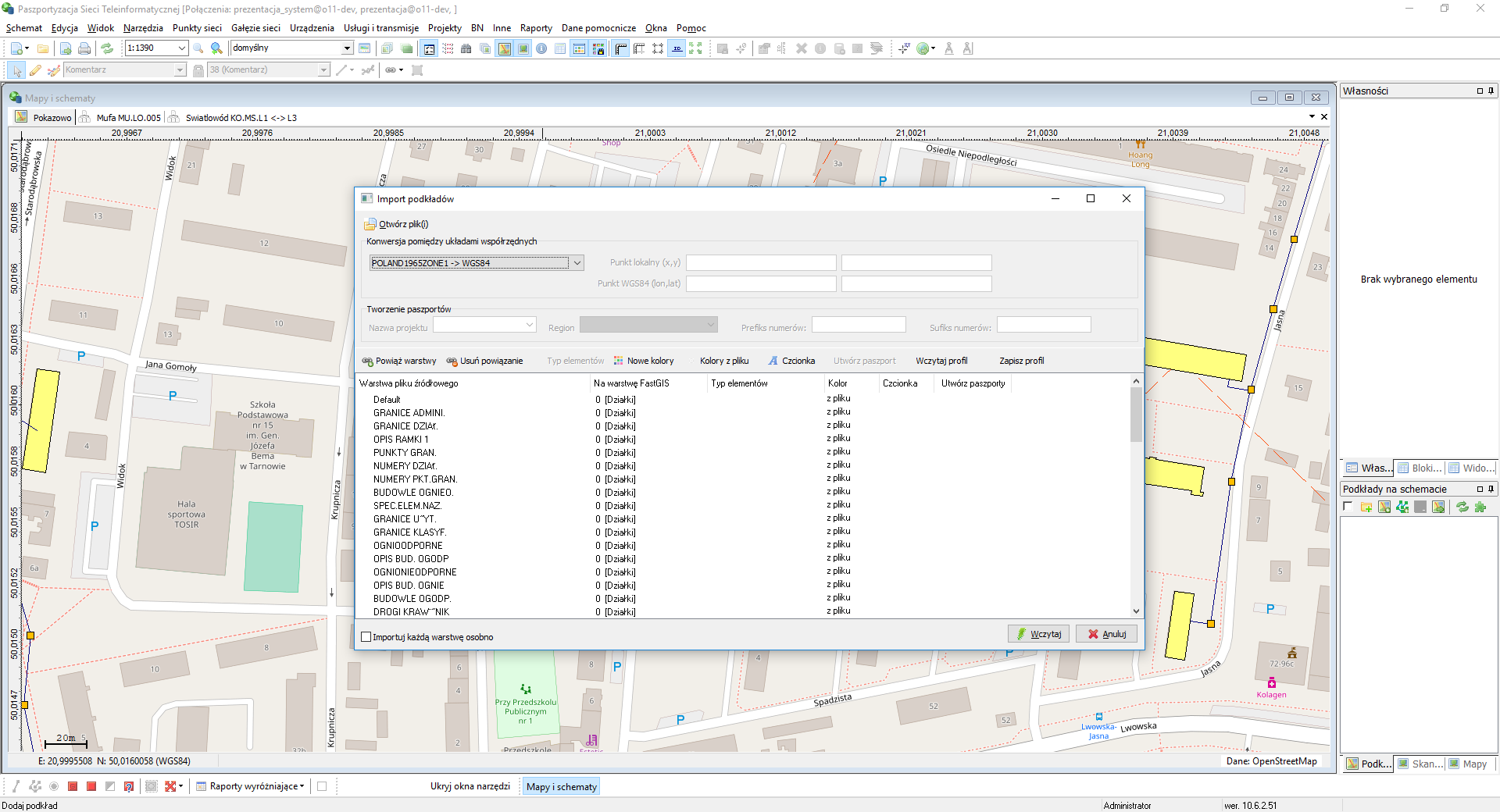Click the printer icon in toolbar
This screenshot has width=1500, height=812.
84,48
